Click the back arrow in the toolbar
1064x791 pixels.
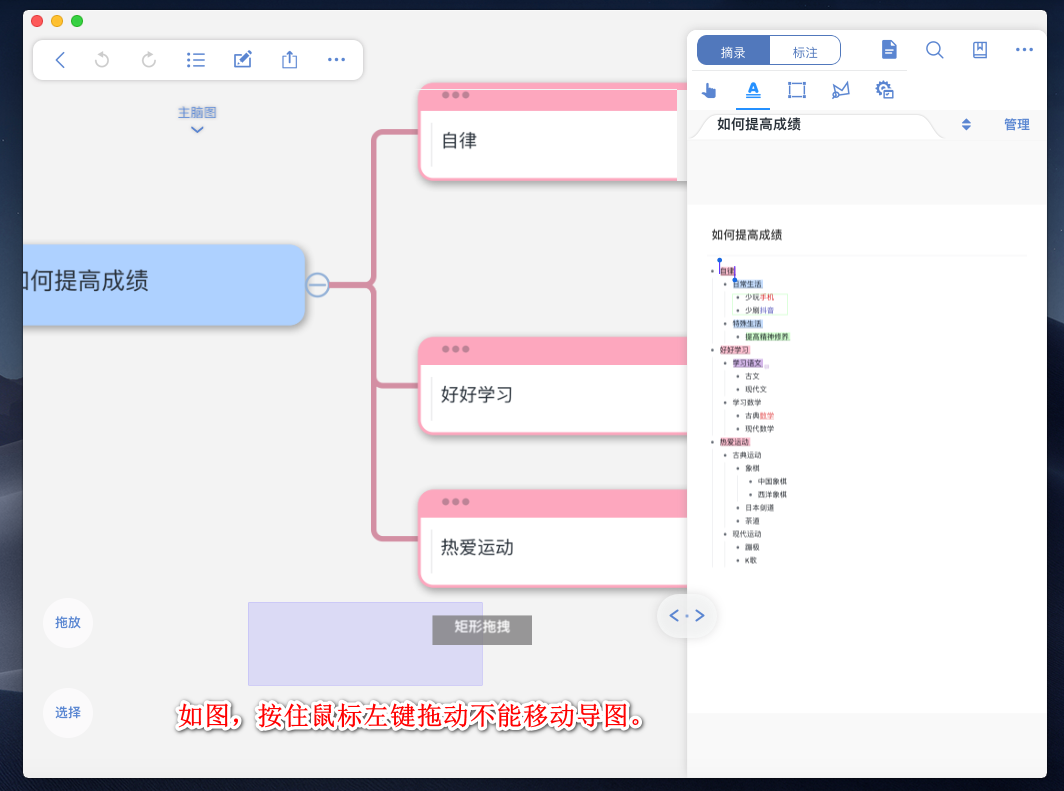[x=60, y=60]
